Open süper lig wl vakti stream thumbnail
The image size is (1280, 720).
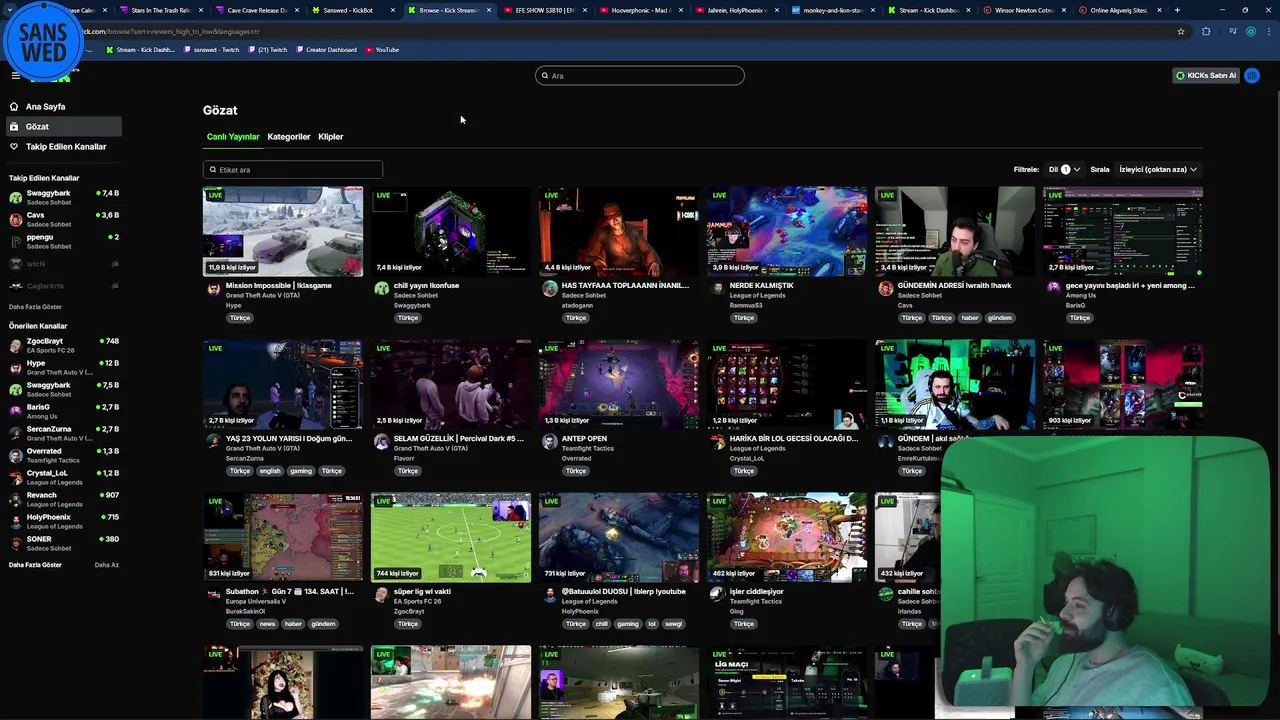[451, 537]
